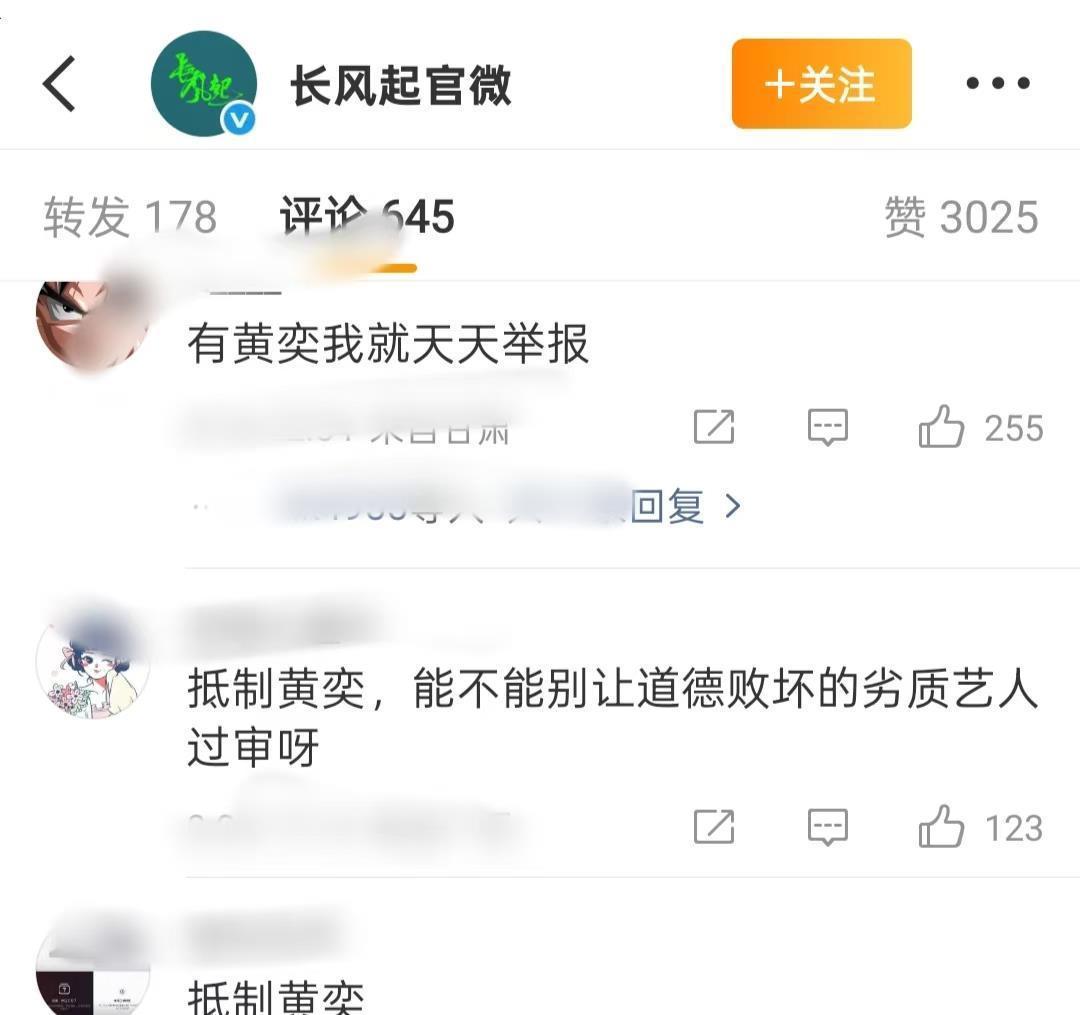This screenshot has height=1015, width=1080.
Task: Open the three-dot more options menu
Action: (x=998, y=83)
